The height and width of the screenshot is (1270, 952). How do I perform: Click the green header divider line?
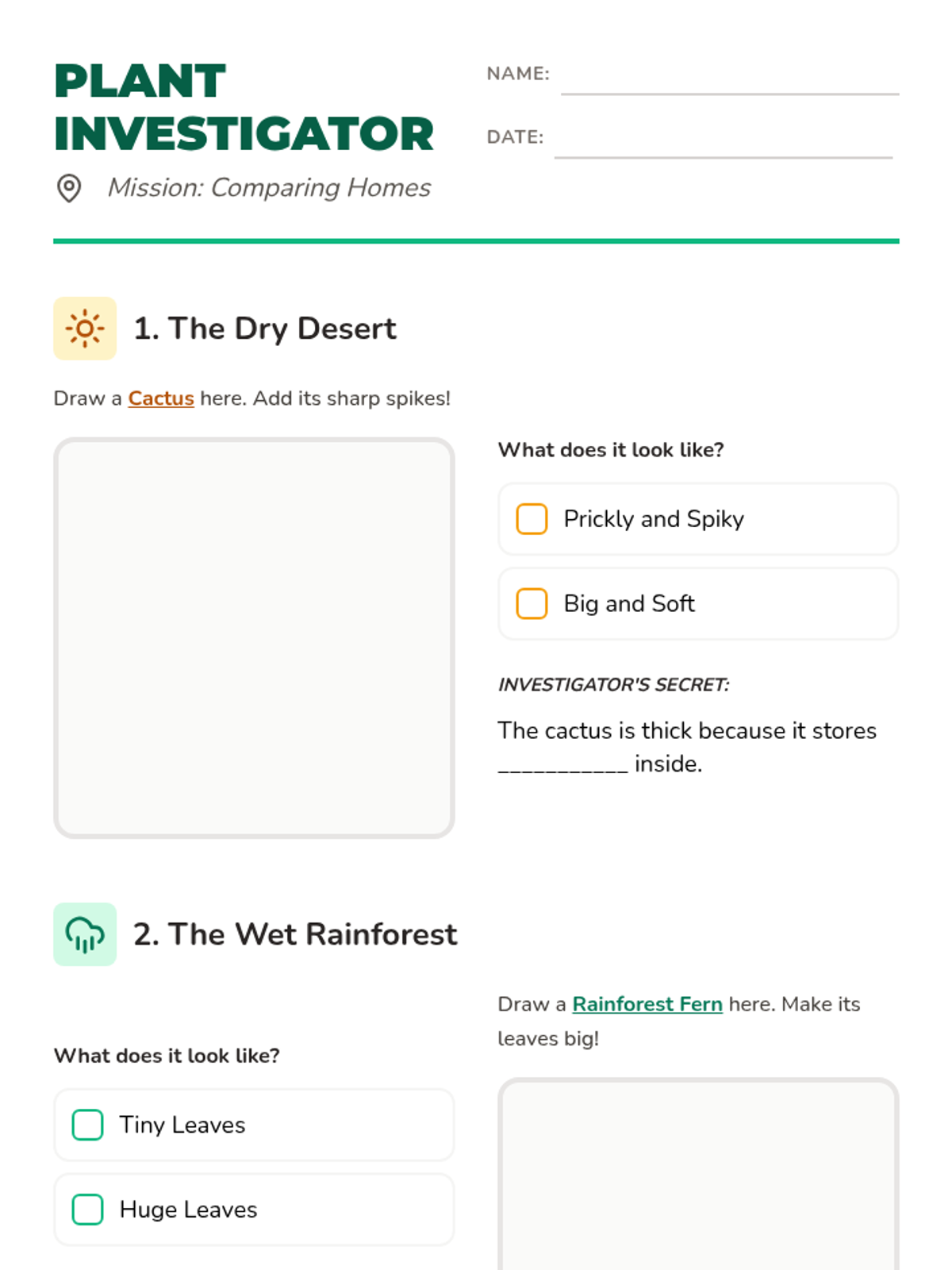[476, 241]
